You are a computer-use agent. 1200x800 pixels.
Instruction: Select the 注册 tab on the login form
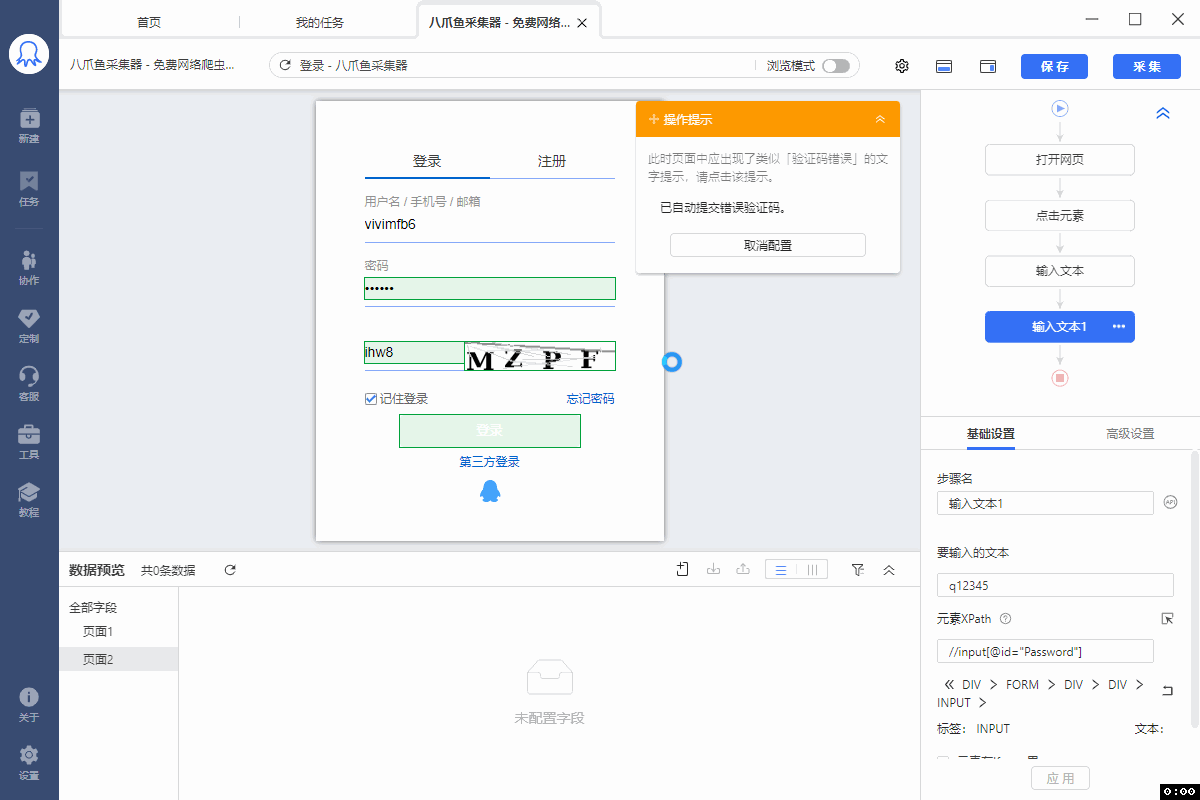(552, 161)
